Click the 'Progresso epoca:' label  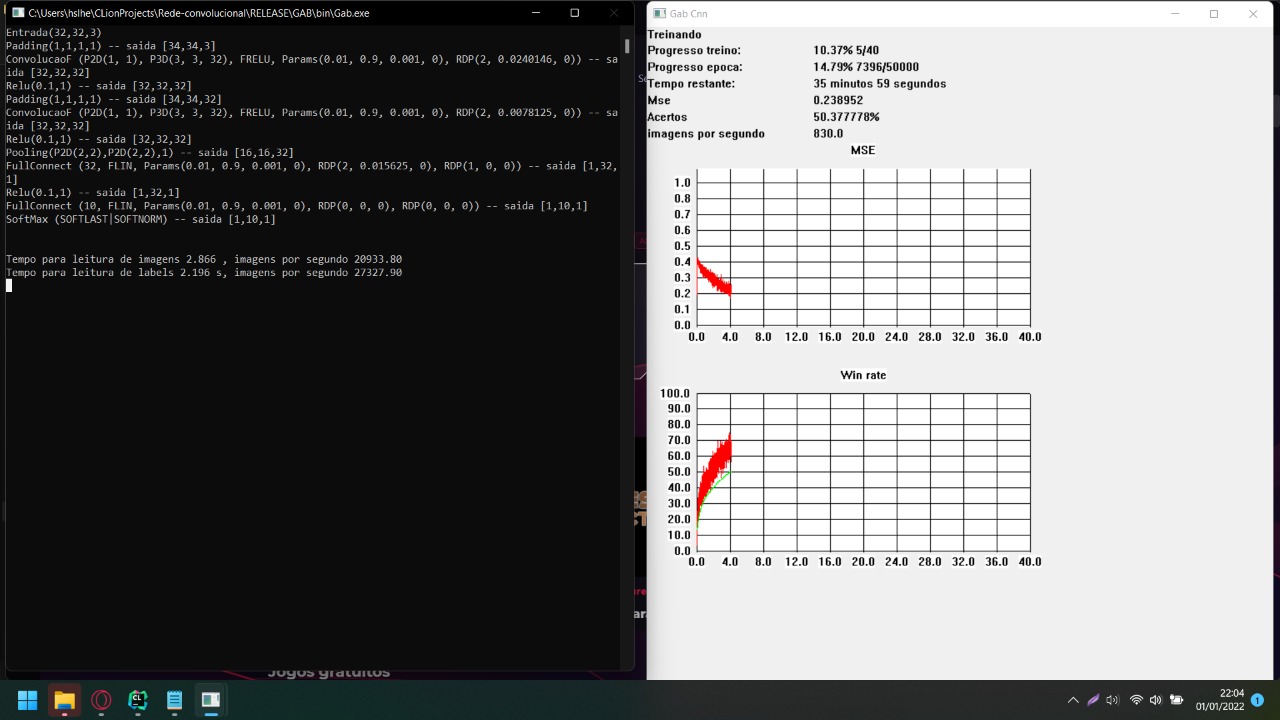pos(695,67)
